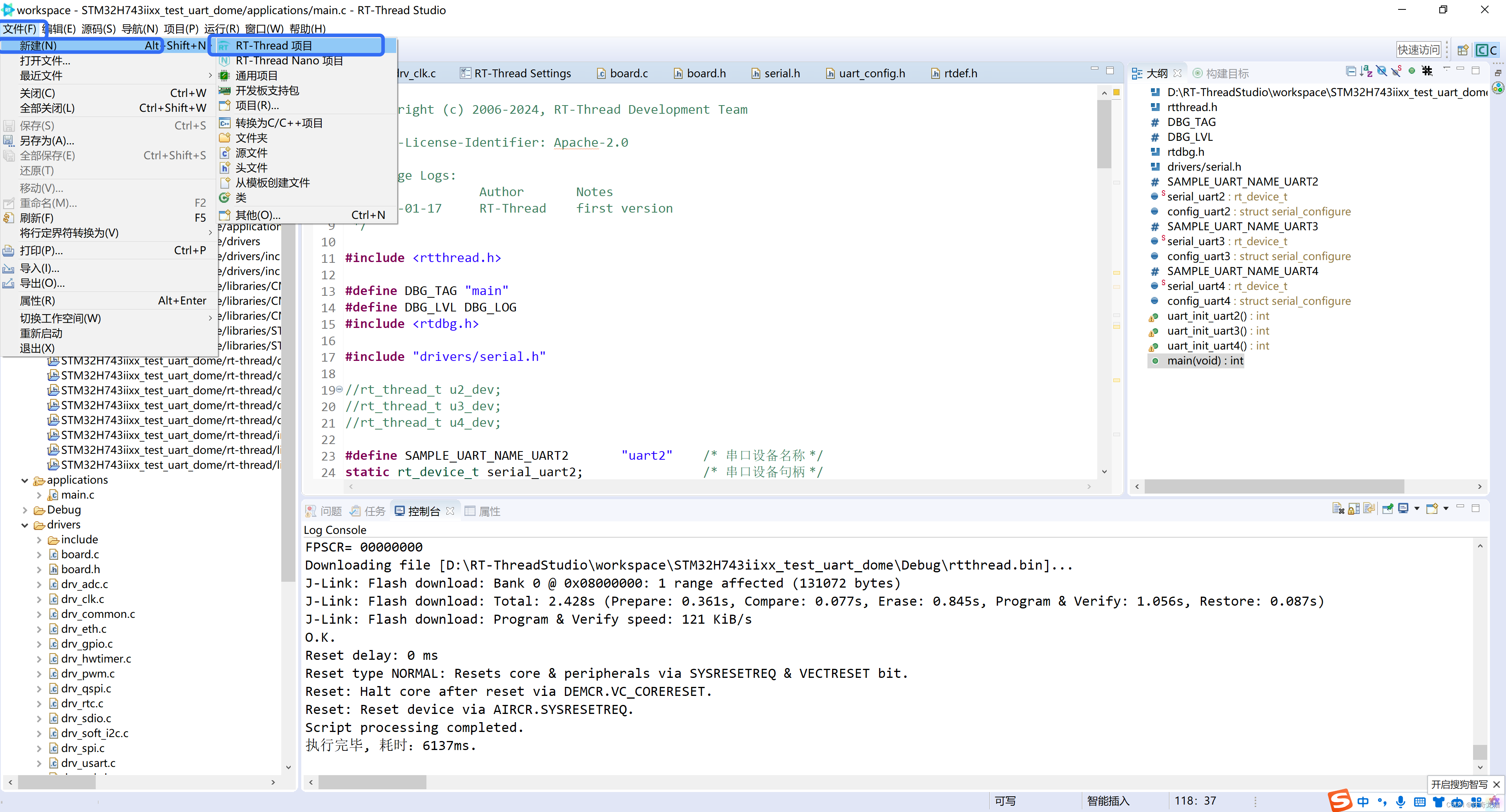
Task: Collapse the drivers folder in tree
Action: click(25, 525)
